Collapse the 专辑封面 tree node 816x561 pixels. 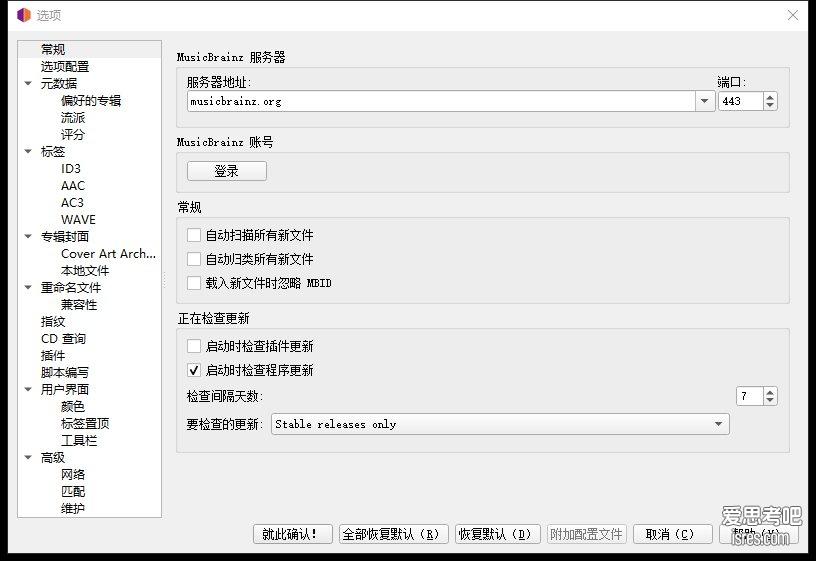coord(28,237)
